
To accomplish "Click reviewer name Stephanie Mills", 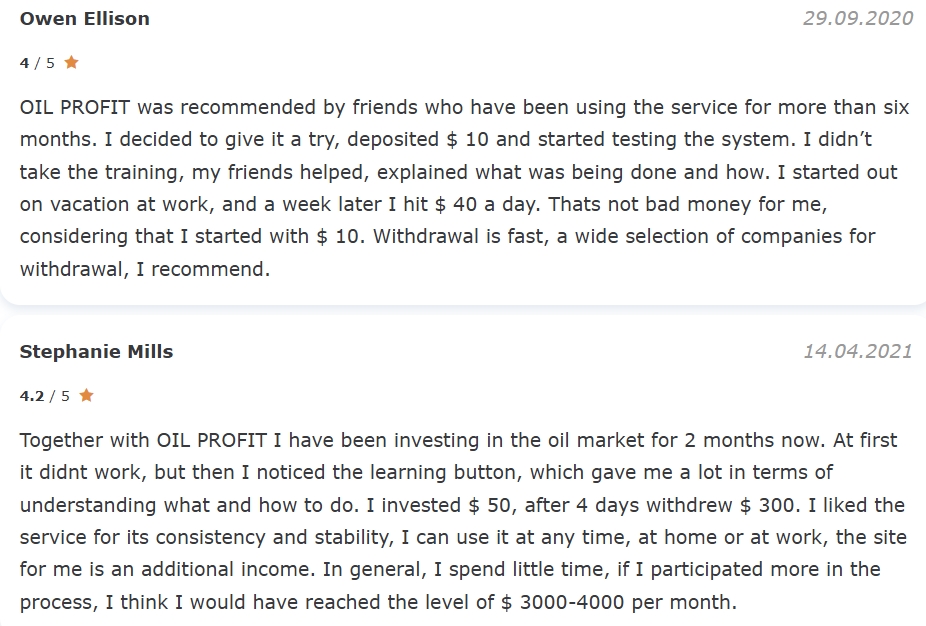I will pos(96,351).
